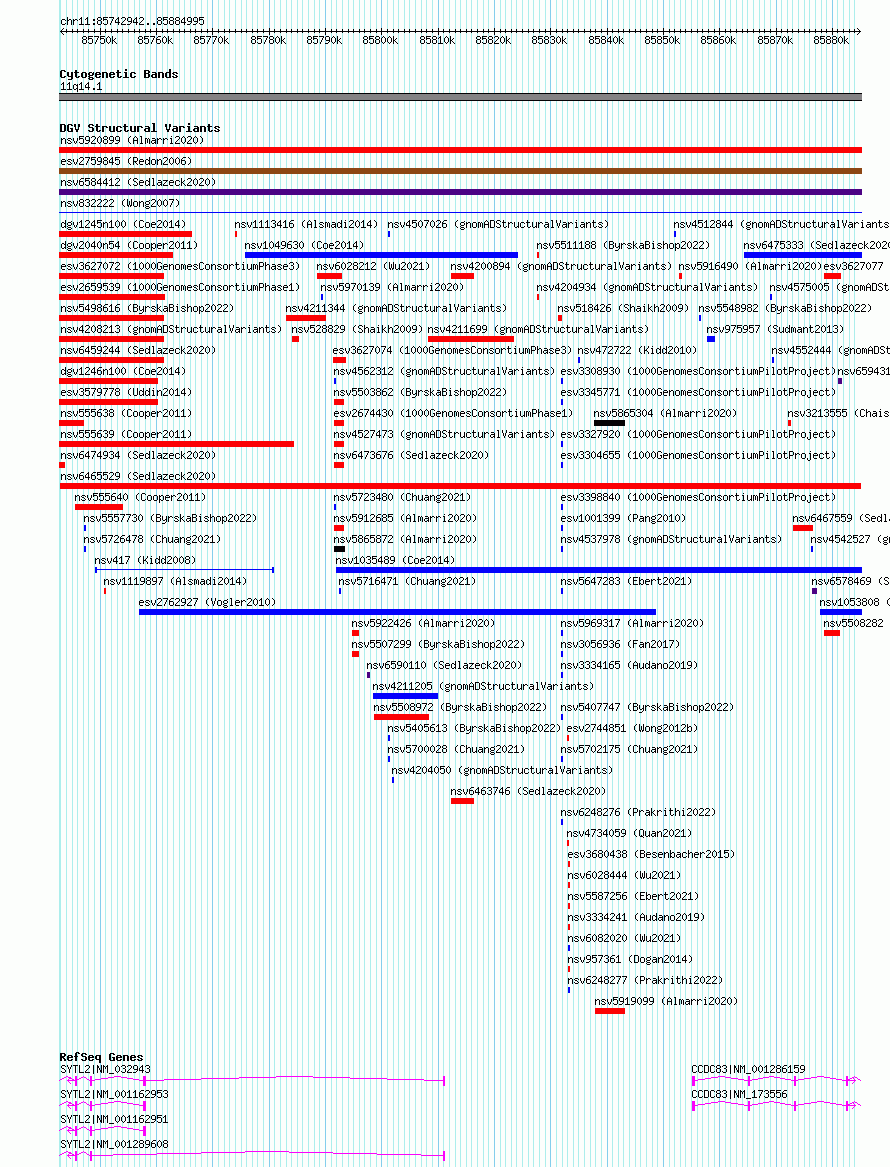Click nsv5511188 (ByrskaBishop2022) label
The width and height of the screenshot is (890, 1167).
tap(623, 245)
